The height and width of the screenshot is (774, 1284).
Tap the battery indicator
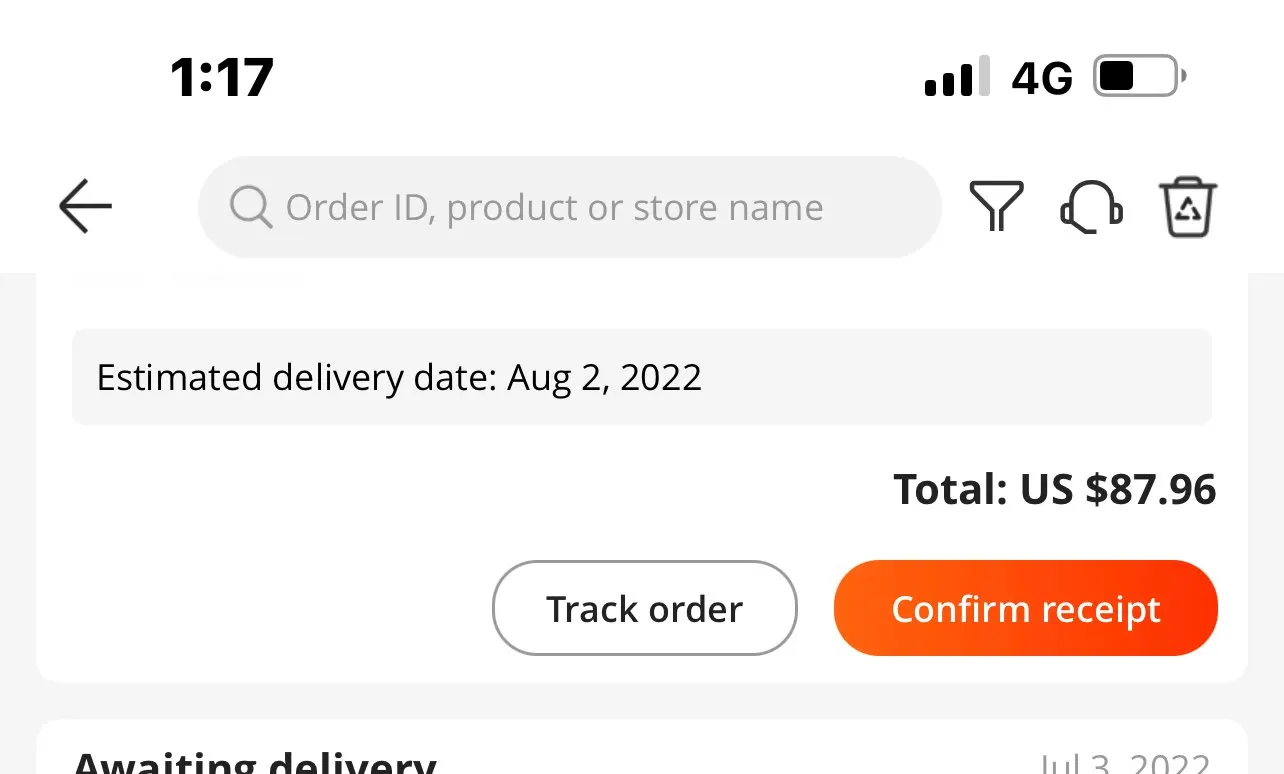(1139, 77)
